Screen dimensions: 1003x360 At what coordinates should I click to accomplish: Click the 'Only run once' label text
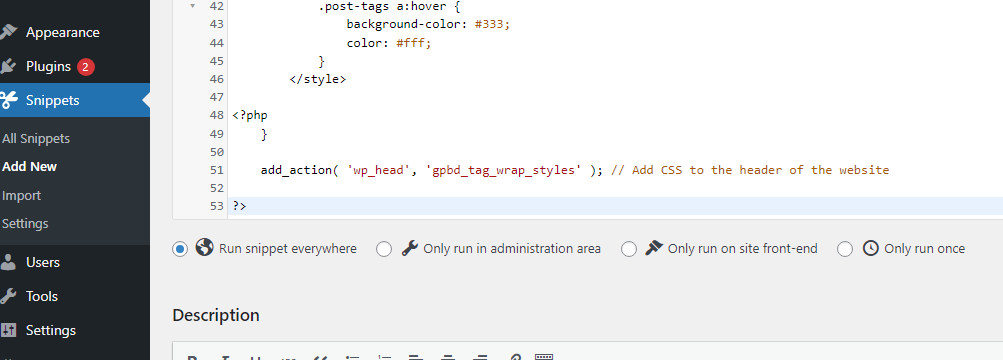[924, 249]
